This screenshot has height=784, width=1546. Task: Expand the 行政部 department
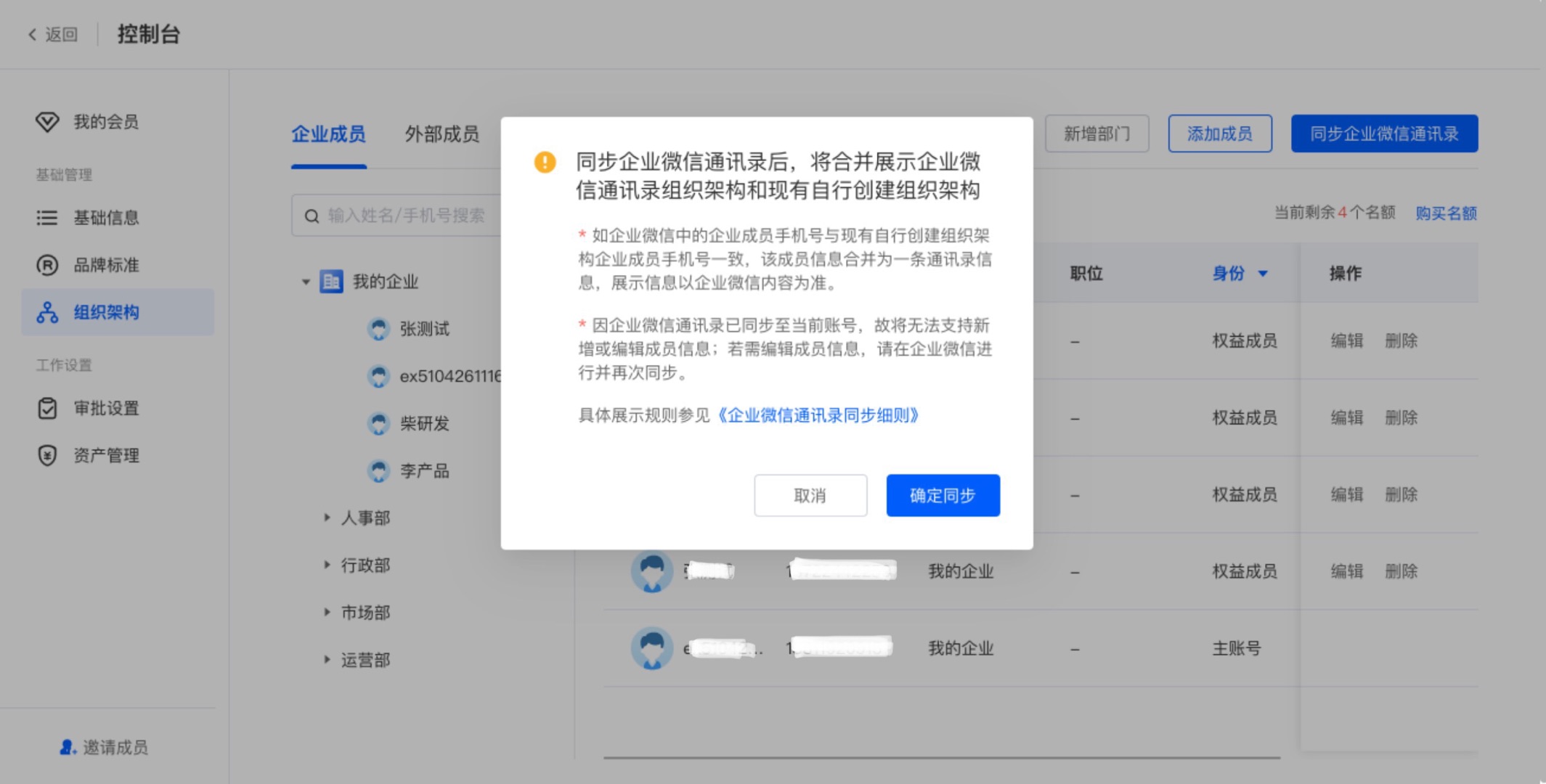(x=327, y=565)
